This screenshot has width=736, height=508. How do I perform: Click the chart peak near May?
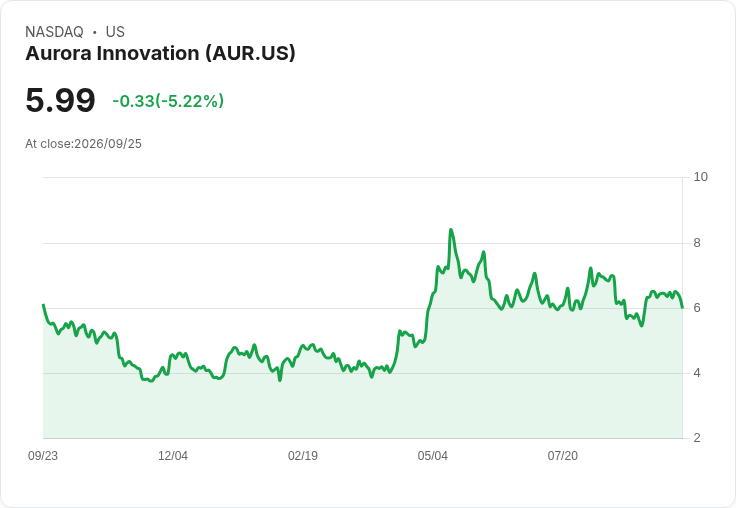click(451, 230)
